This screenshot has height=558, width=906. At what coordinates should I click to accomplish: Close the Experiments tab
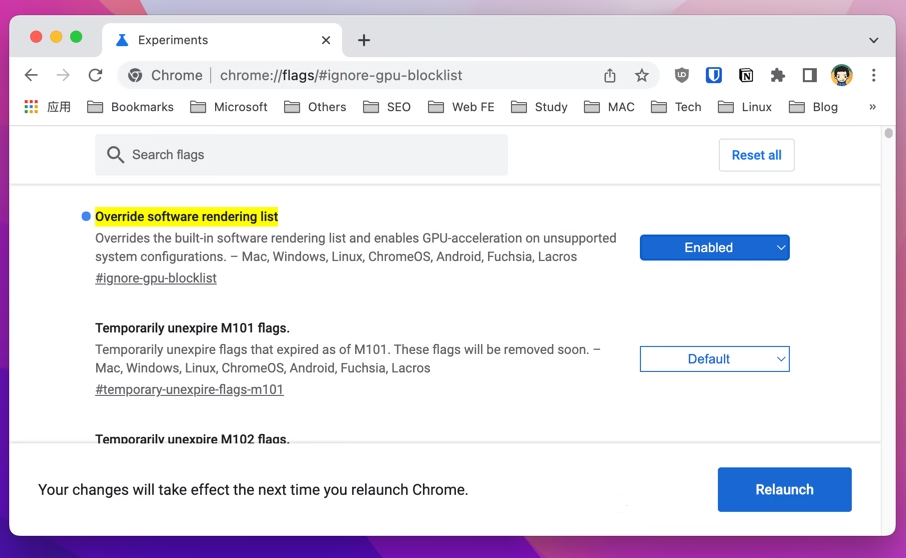[x=326, y=40]
